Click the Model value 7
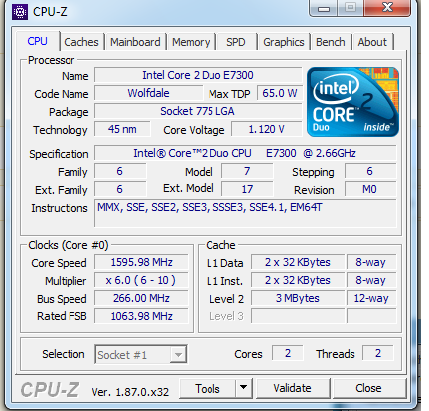Screen dimensions: 429x411 [x=247, y=171]
